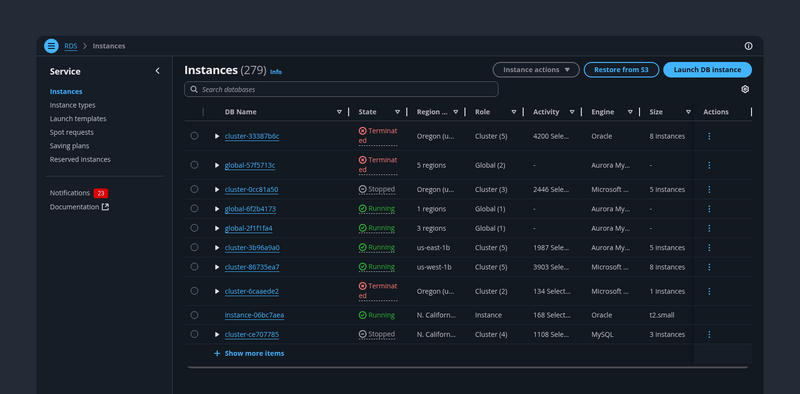
Task: Click the Documentation external link icon
Action: click(x=105, y=207)
